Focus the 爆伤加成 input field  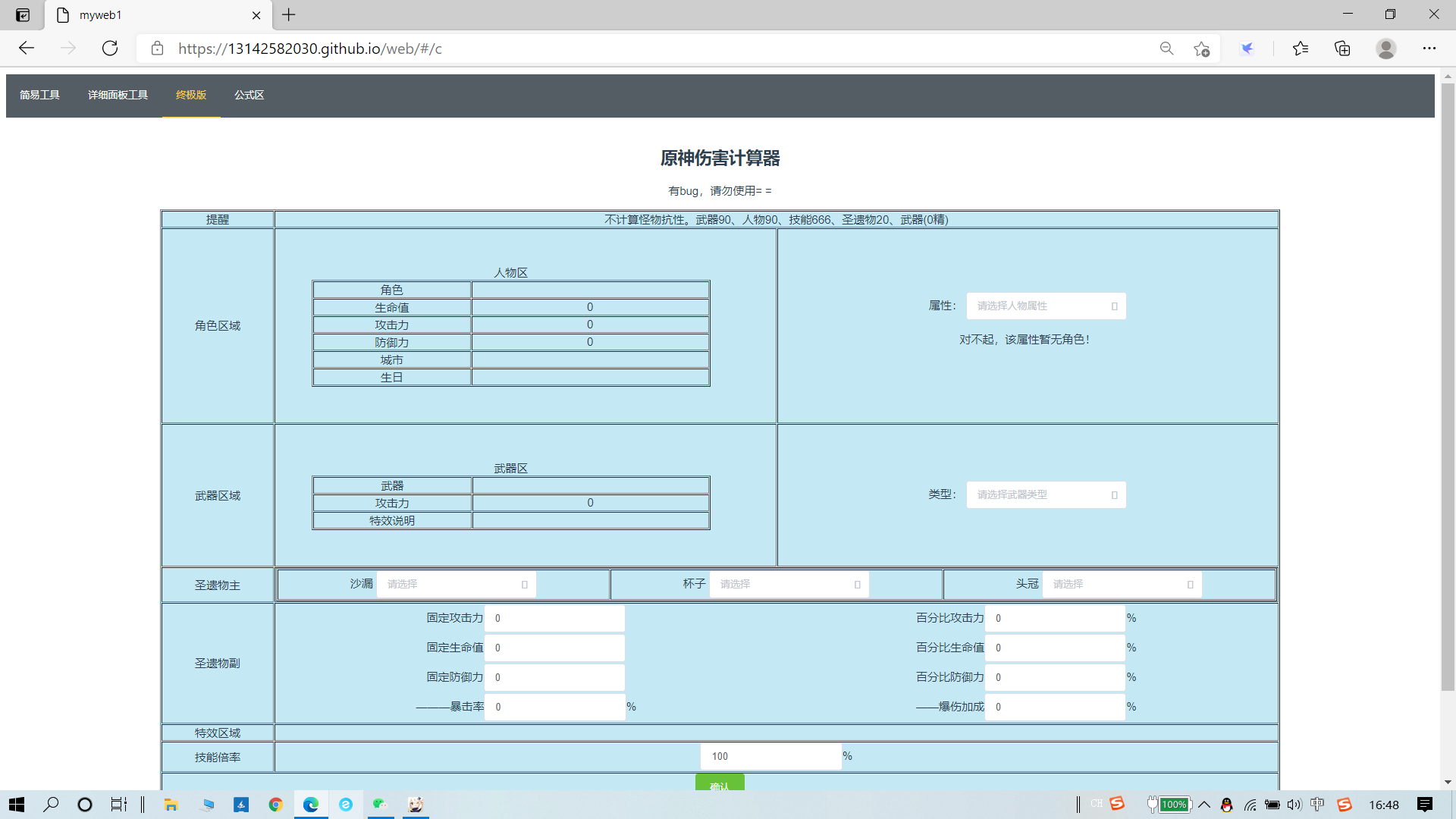[x=1055, y=707]
